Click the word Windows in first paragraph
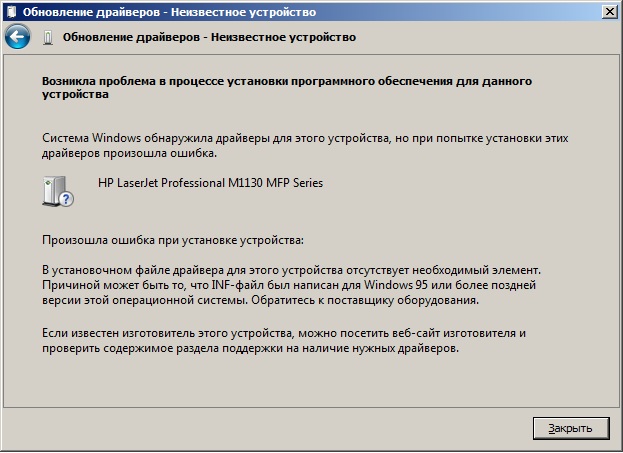623x453 pixels. point(116,138)
